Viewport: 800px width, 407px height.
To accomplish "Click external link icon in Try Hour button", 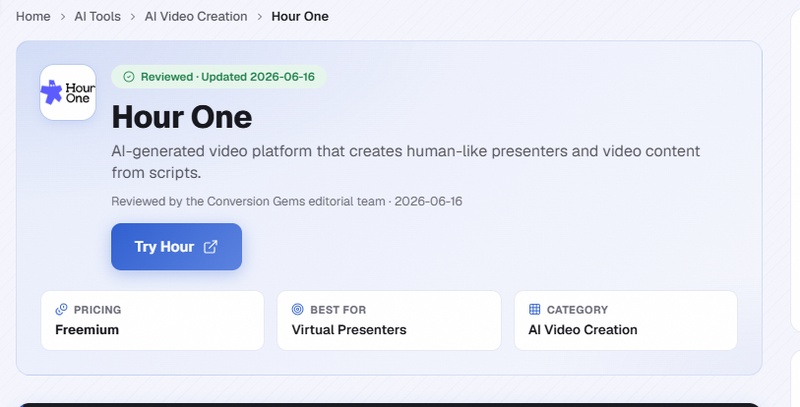I will [x=211, y=247].
